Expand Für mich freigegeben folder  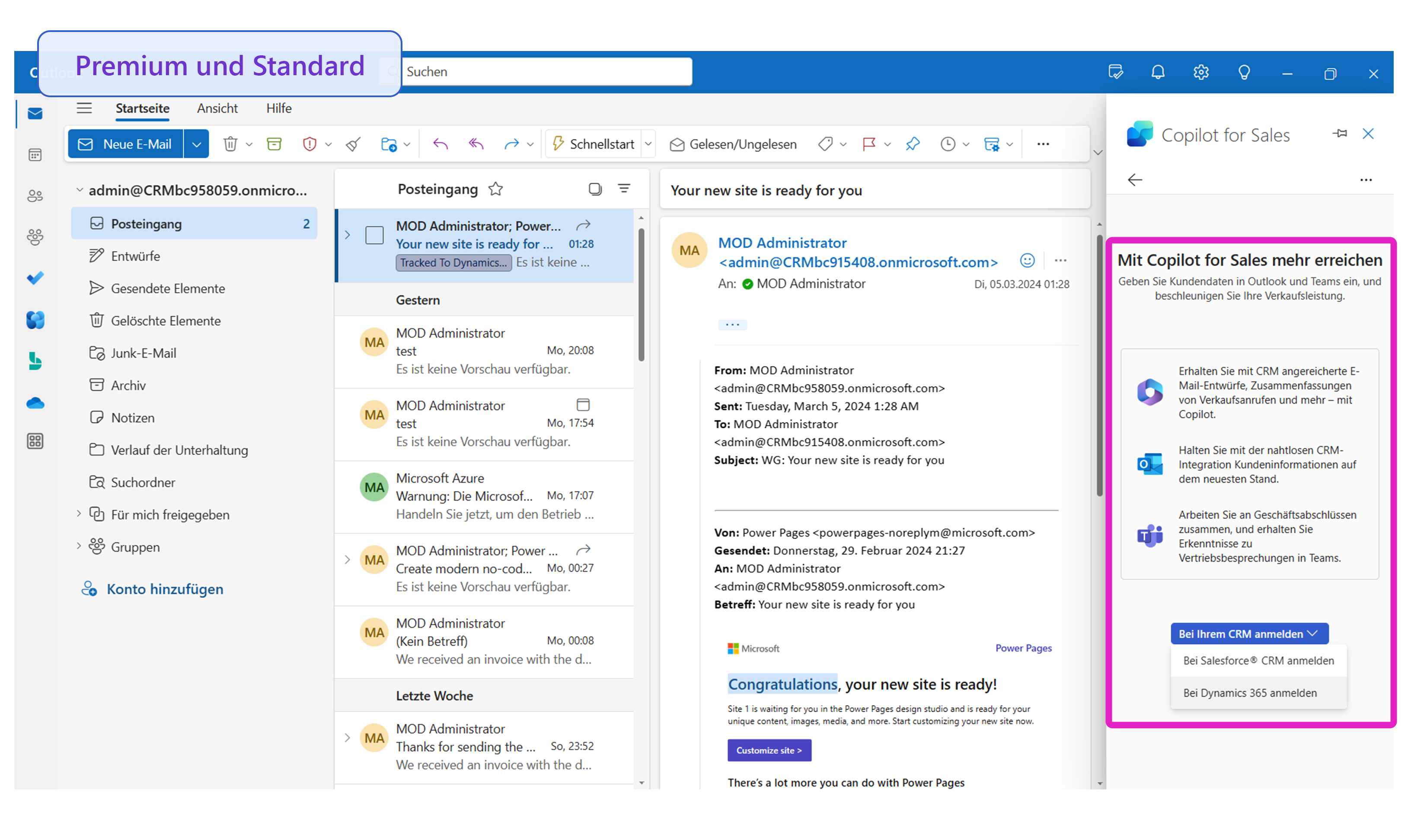[x=79, y=514]
